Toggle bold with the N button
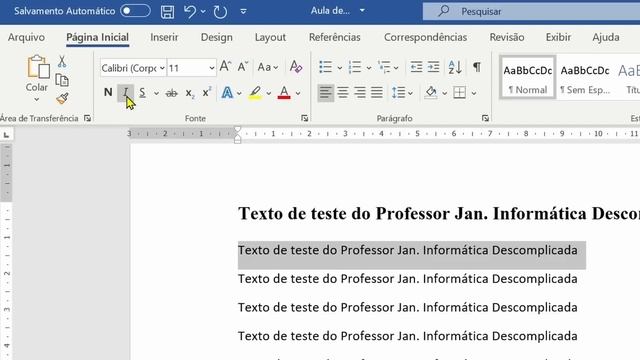Viewport: 640px width, 360px height. tap(108, 93)
